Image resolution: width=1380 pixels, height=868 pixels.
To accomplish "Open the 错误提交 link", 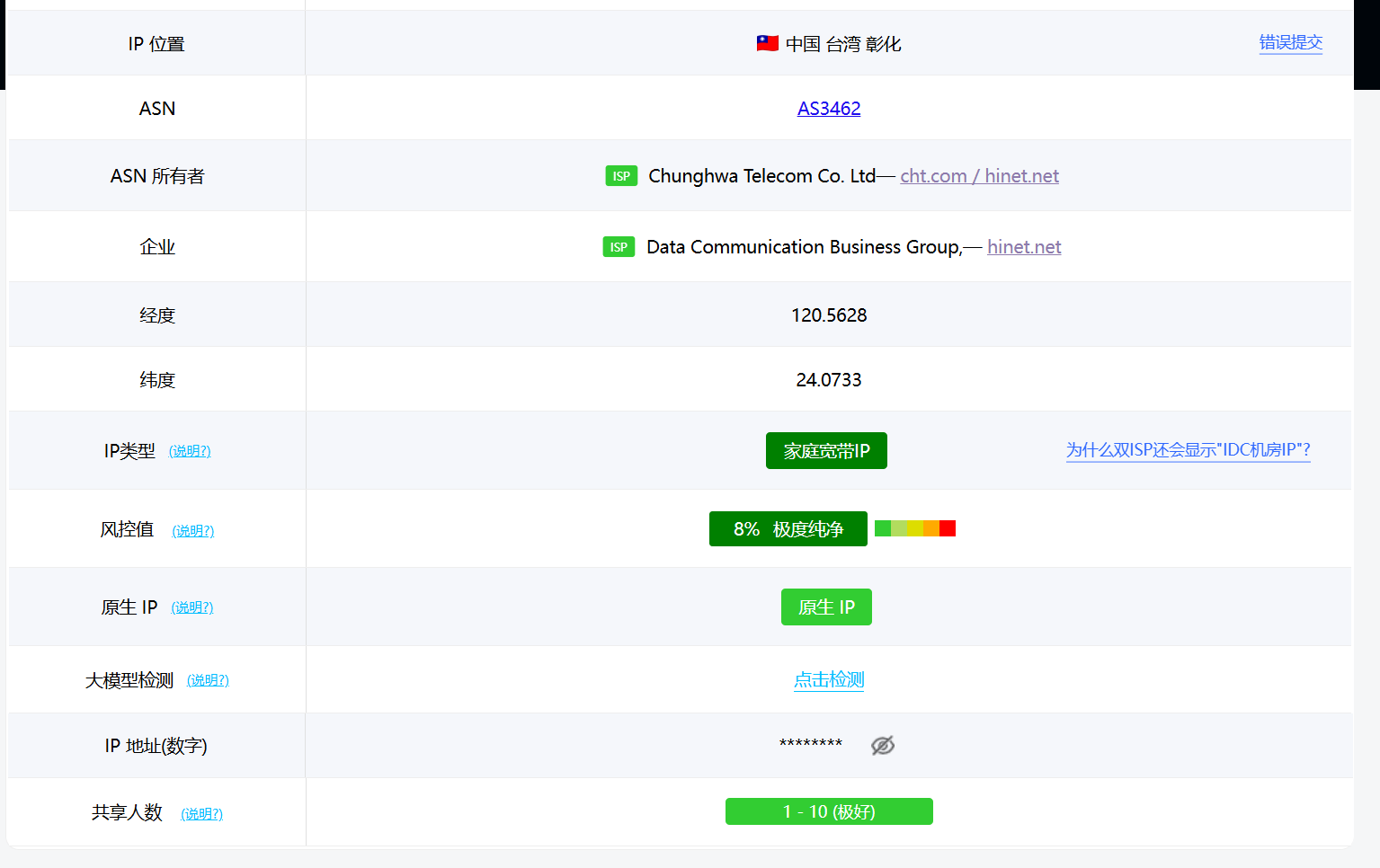I will pyautogui.click(x=1290, y=42).
